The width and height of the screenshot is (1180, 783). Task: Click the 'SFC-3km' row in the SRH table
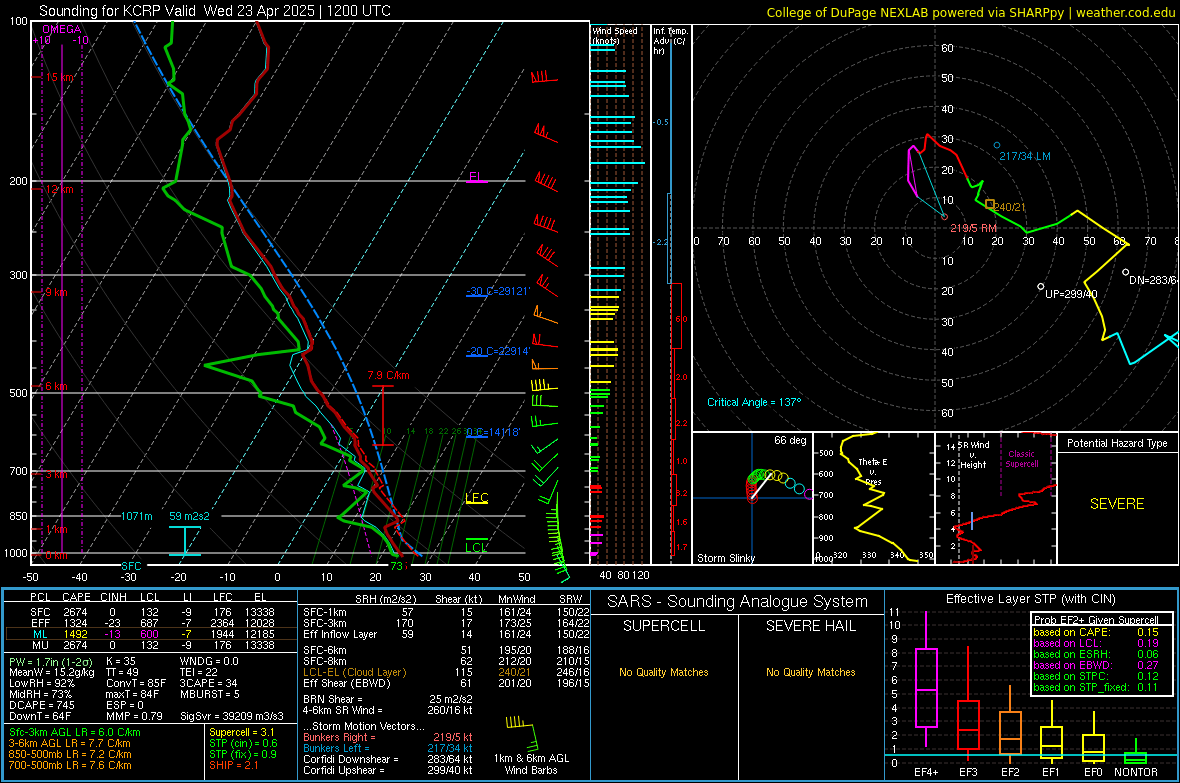coord(446,623)
